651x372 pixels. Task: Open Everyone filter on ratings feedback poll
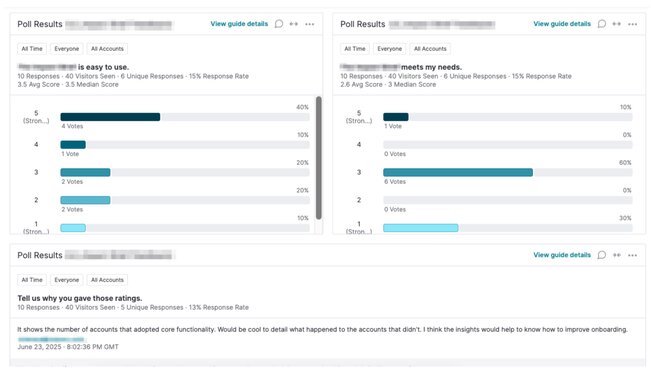66,280
